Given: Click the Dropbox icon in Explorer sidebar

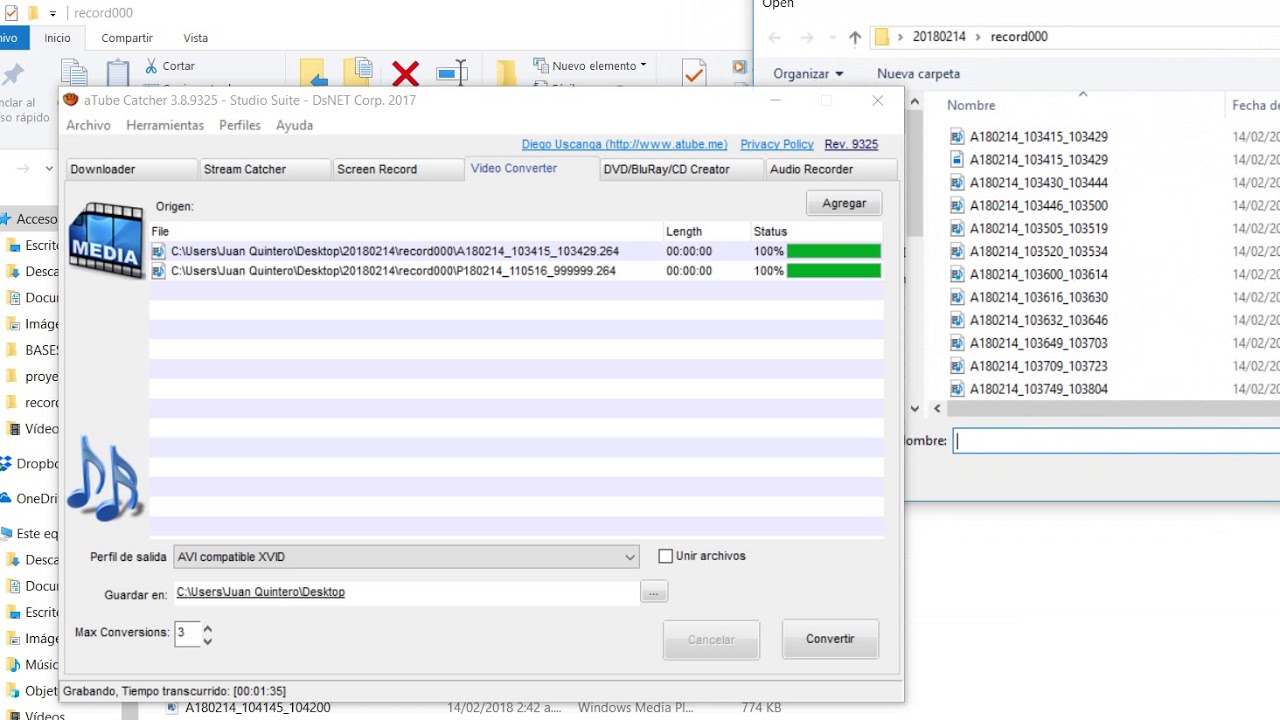Looking at the screenshot, I should click(x=6, y=464).
